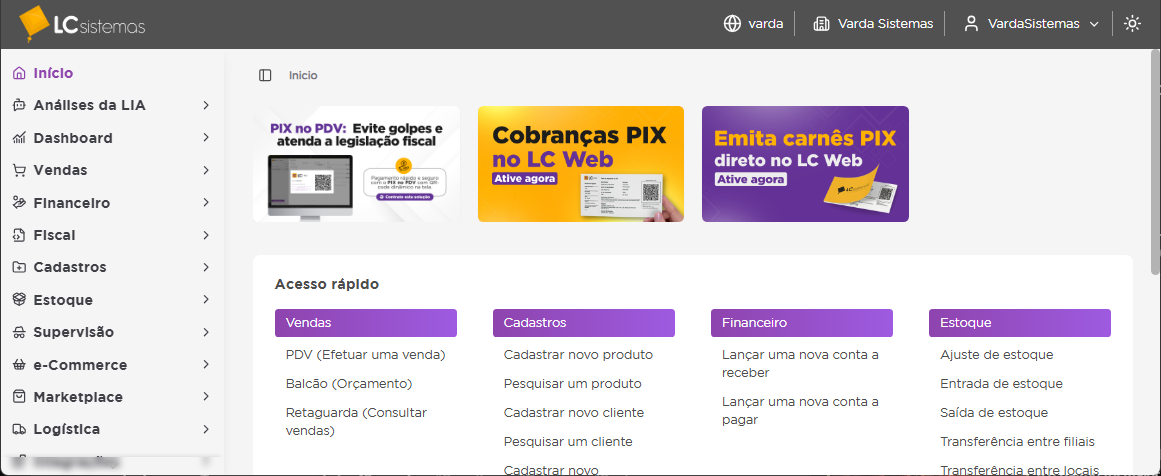The width and height of the screenshot is (1161, 476).
Task: Open the Supervisão sidebar menu item
Action: (112, 332)
